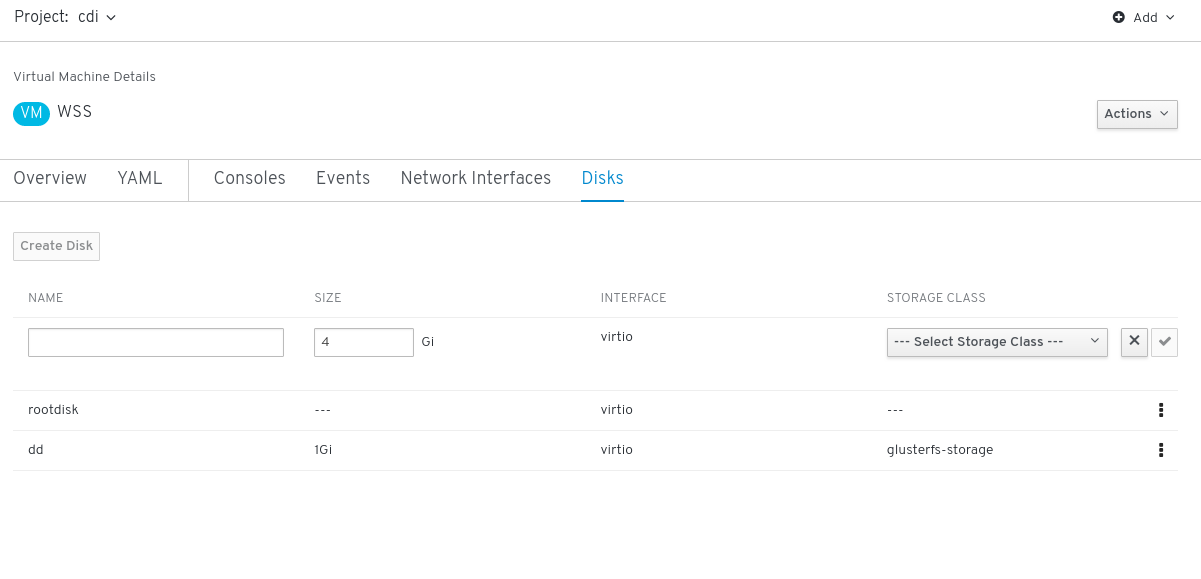The width and height of the screenshot is (1201, 579).
Task: Open the Network Interfaces tab
Action: coord(476,178)
